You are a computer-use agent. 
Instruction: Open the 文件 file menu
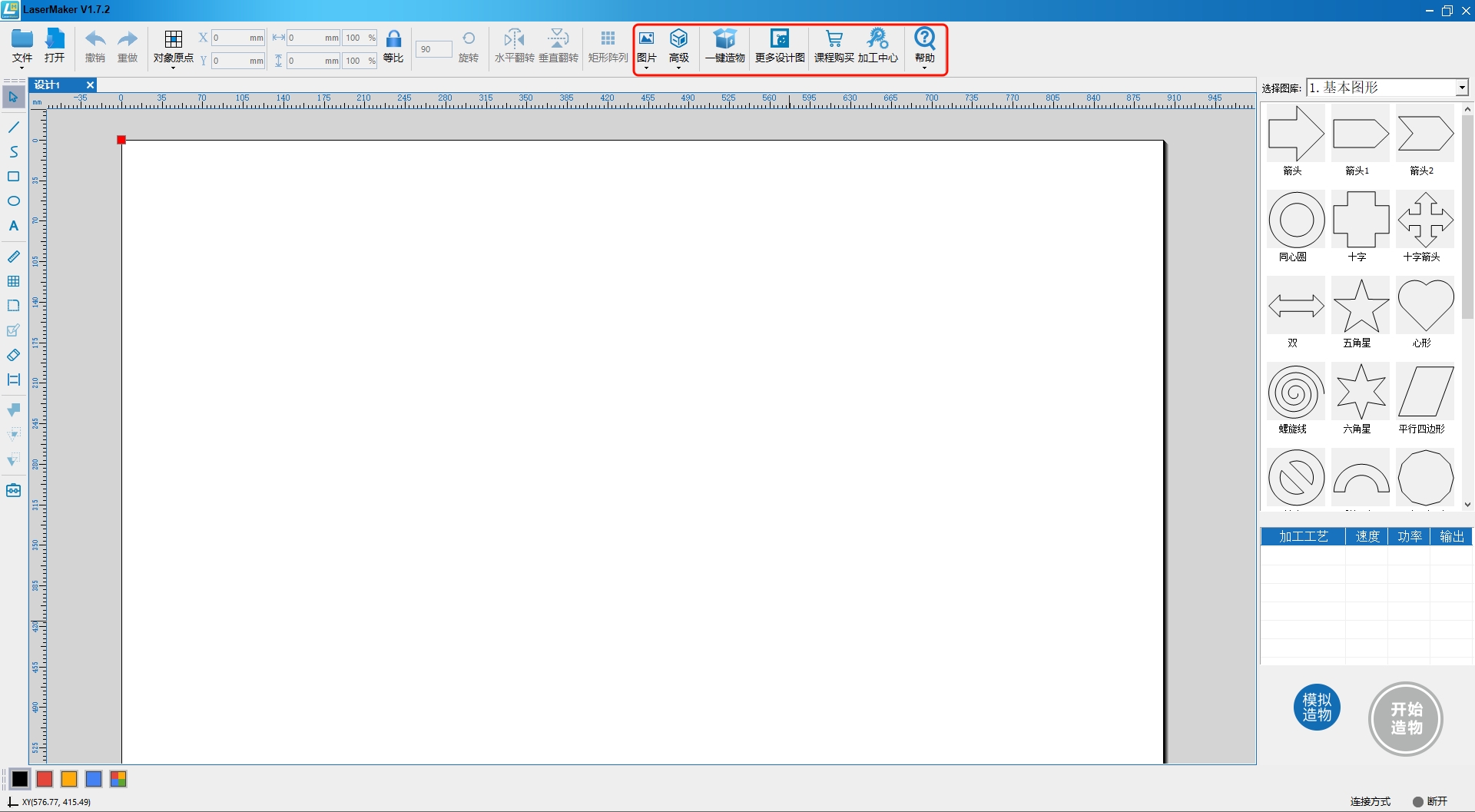click(x=22, y=46)
